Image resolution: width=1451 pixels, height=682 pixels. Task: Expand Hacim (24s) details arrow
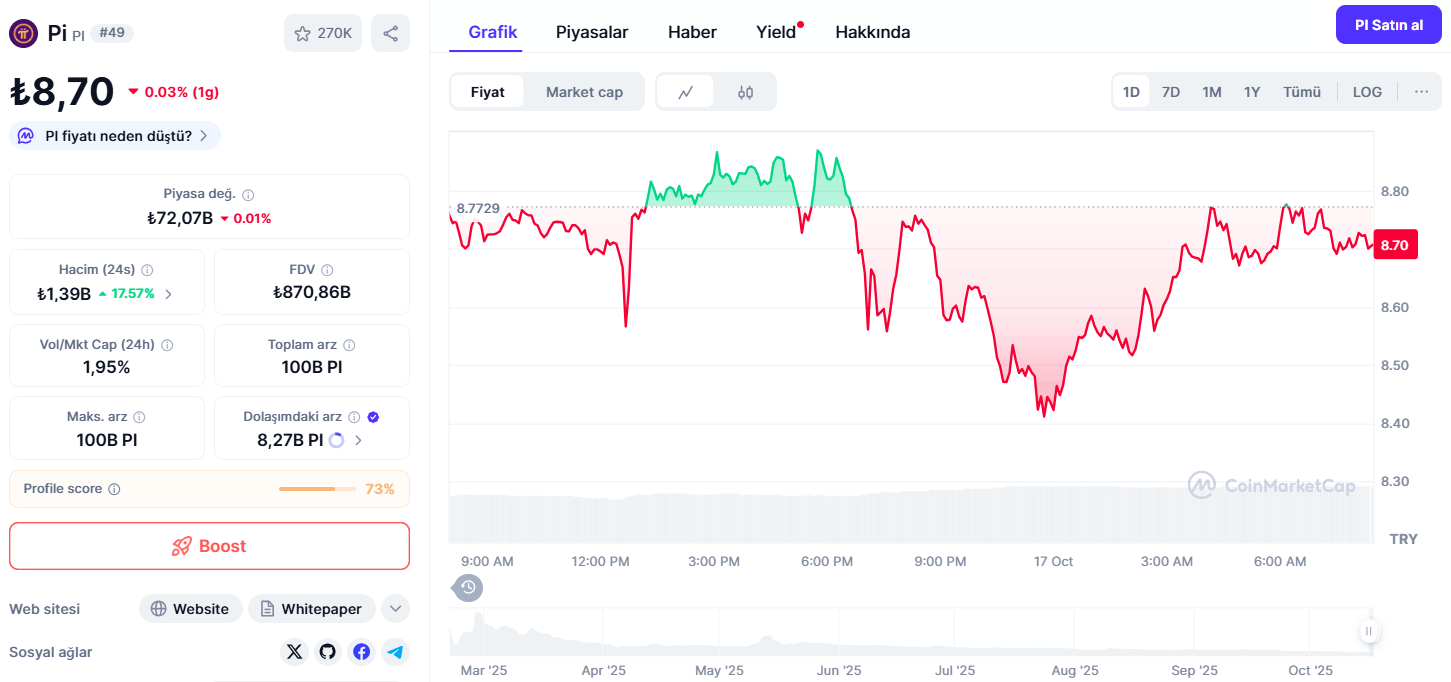pos(168,294)
